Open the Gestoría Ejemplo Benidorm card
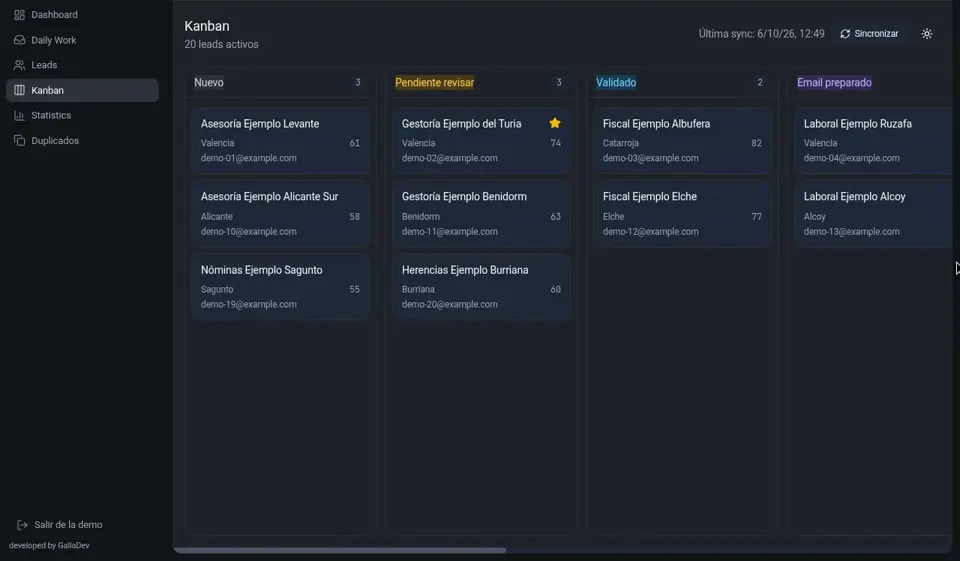 (x=481, y=214)
